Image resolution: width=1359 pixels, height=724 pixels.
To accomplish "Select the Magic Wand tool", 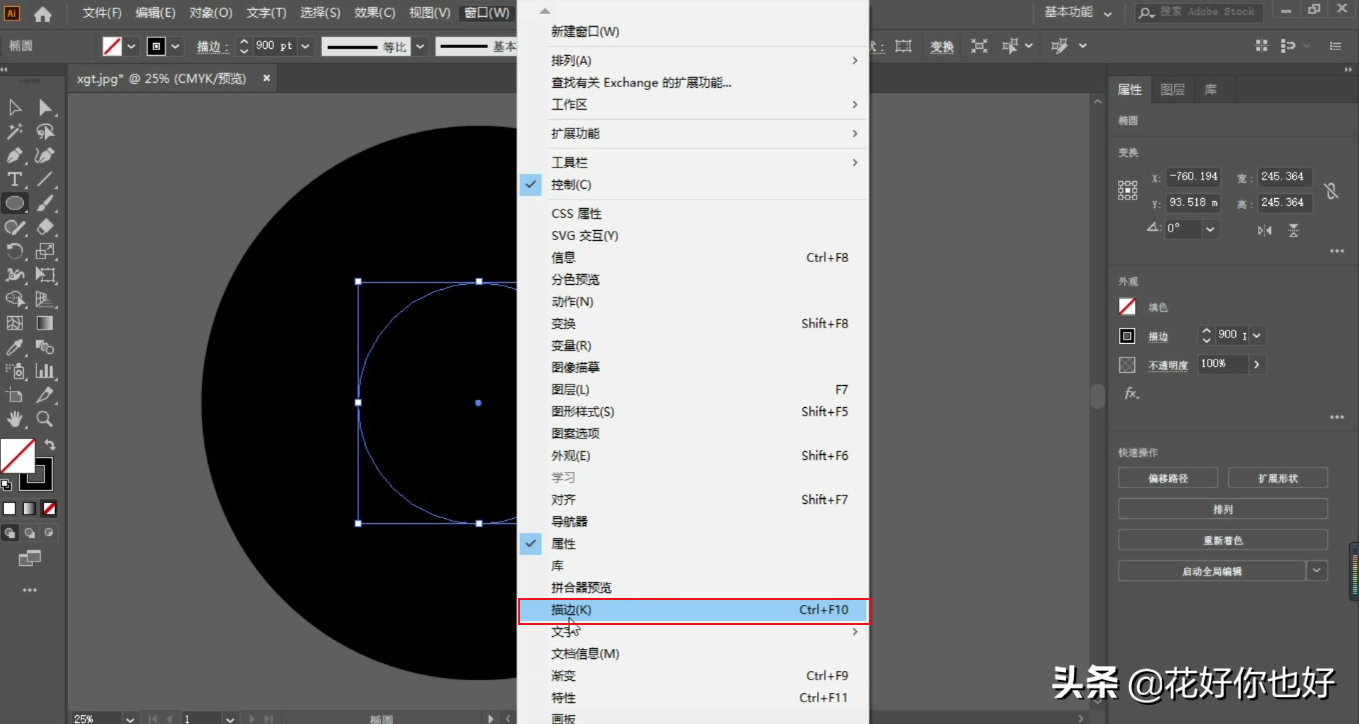I will [x=15, y=132].
